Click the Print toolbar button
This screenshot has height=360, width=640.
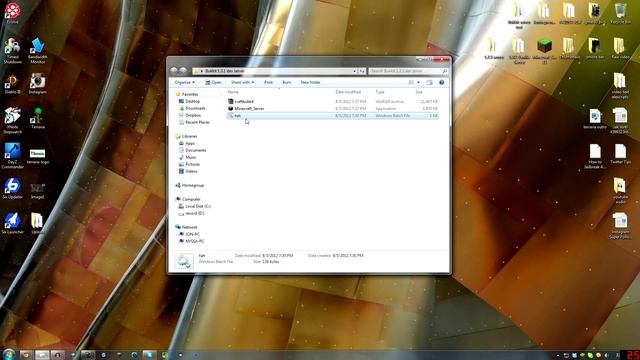[268, 82]
